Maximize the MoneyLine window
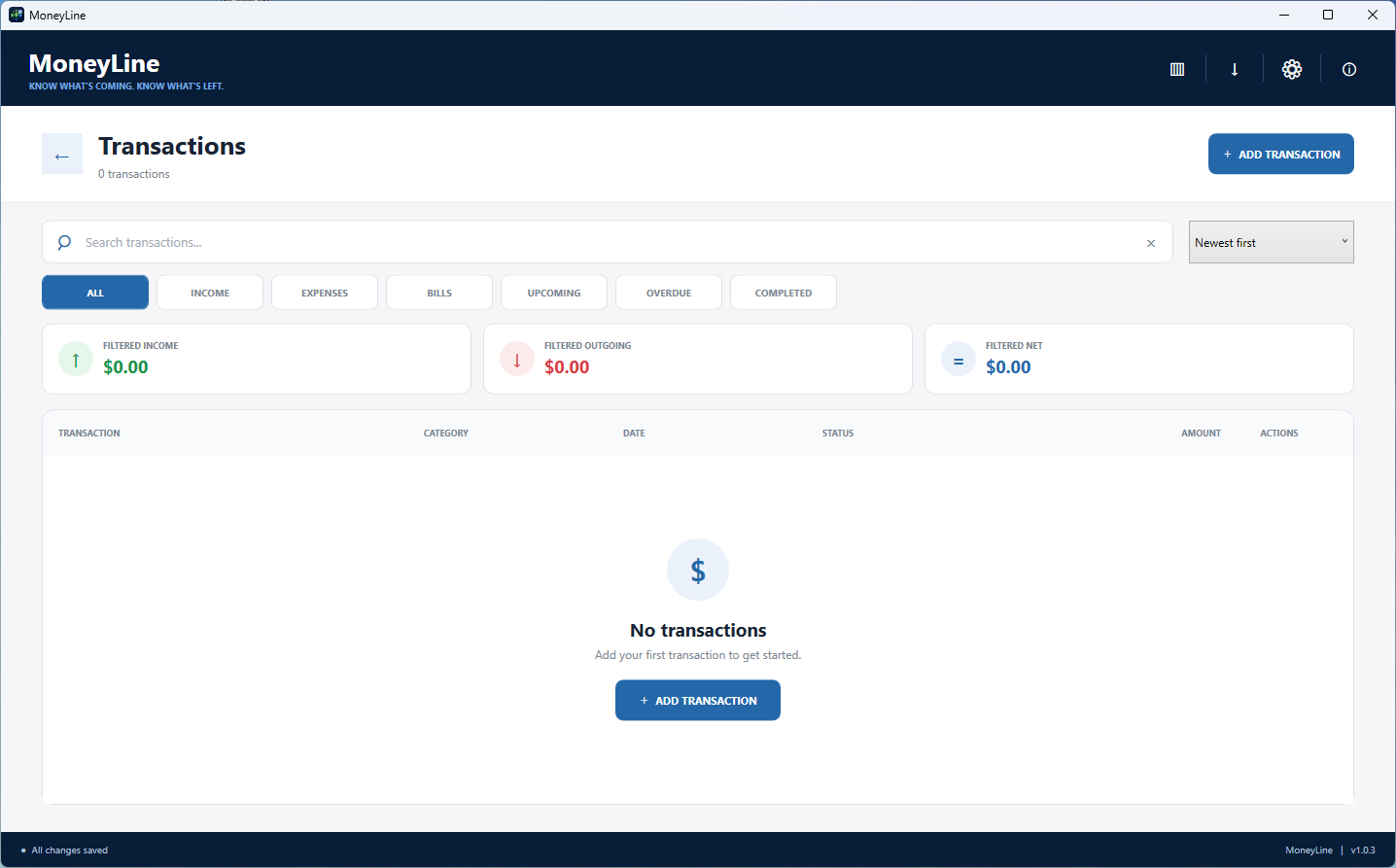1396x868 pixels. click(x=1328, y=15)
